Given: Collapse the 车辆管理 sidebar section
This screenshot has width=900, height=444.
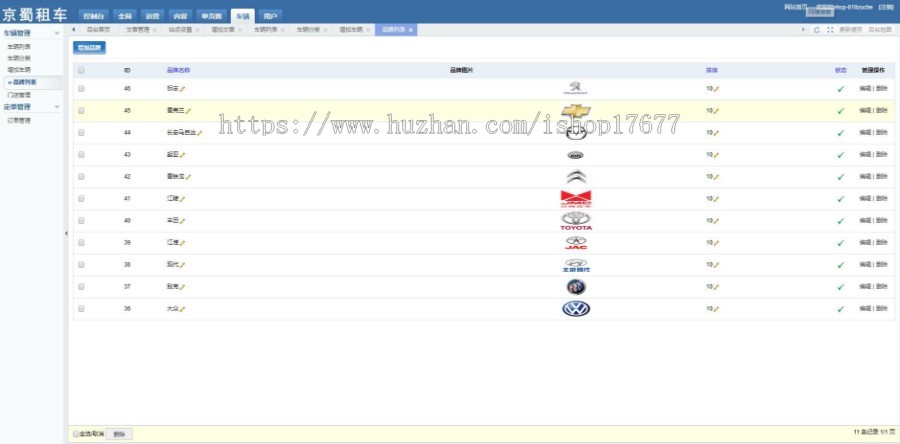Looking at the screenshot, I should pyautogui.click(x=57, y=34).
